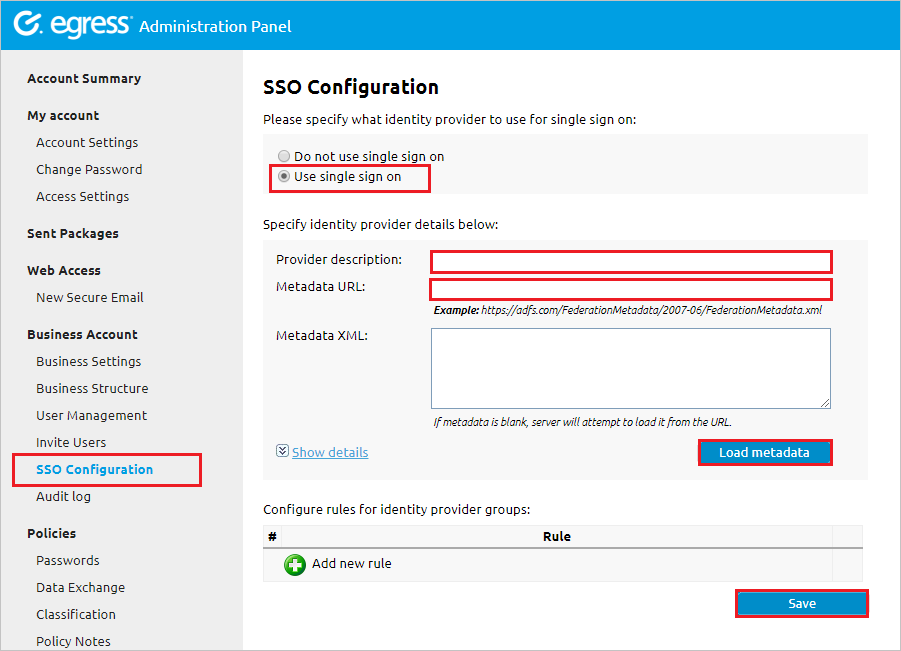Open Change Password page
The width and height of the screenshot is (901, 651).
coord(89,170)
